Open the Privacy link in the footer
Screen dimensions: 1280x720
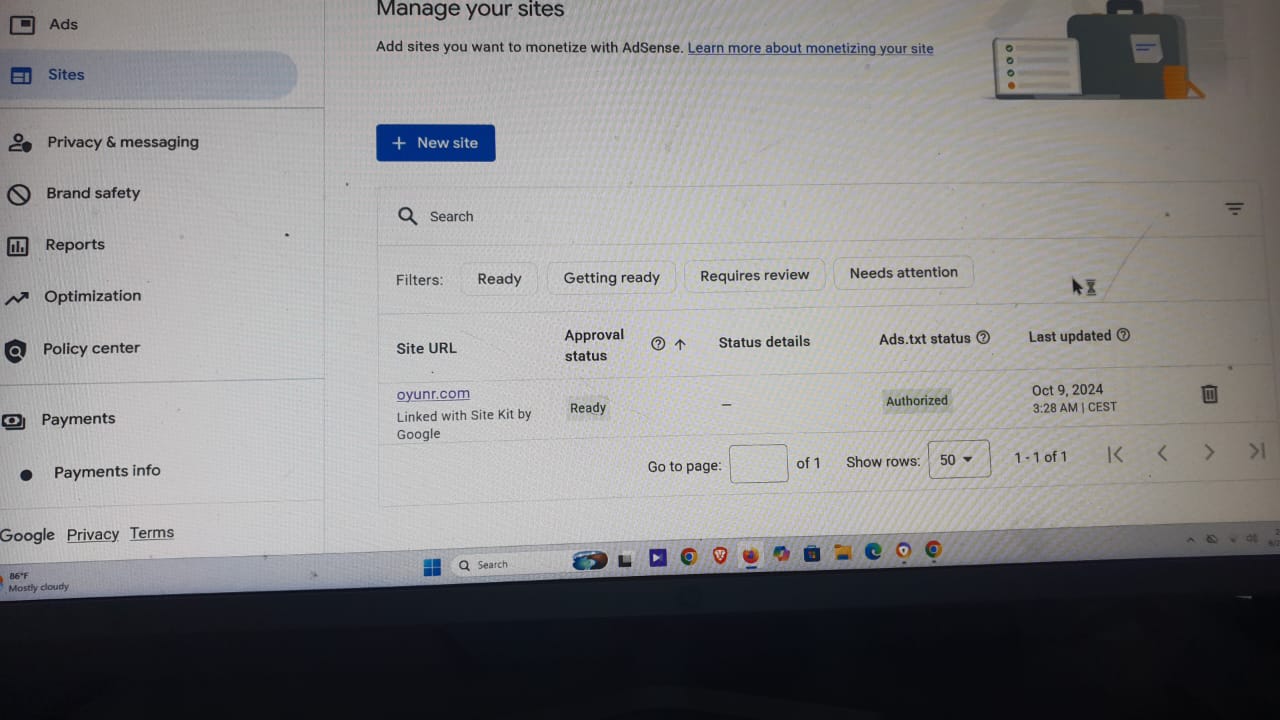pyautogui.click(x=93, y=535)
